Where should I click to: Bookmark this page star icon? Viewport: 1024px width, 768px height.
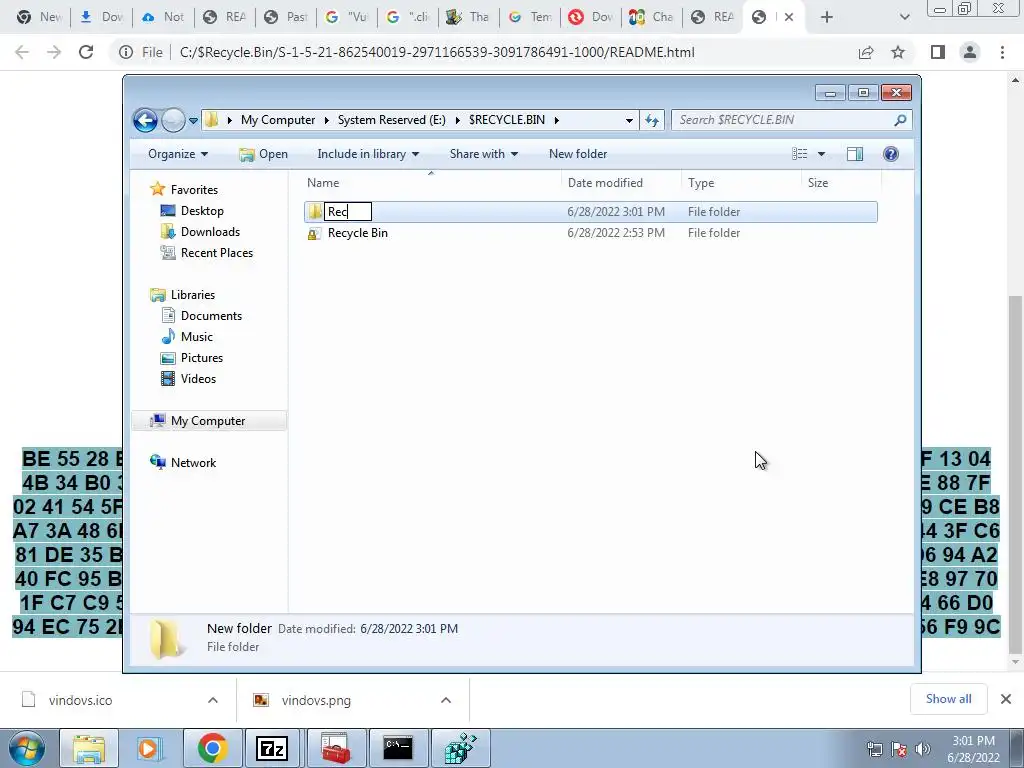[x=898, y=52]
